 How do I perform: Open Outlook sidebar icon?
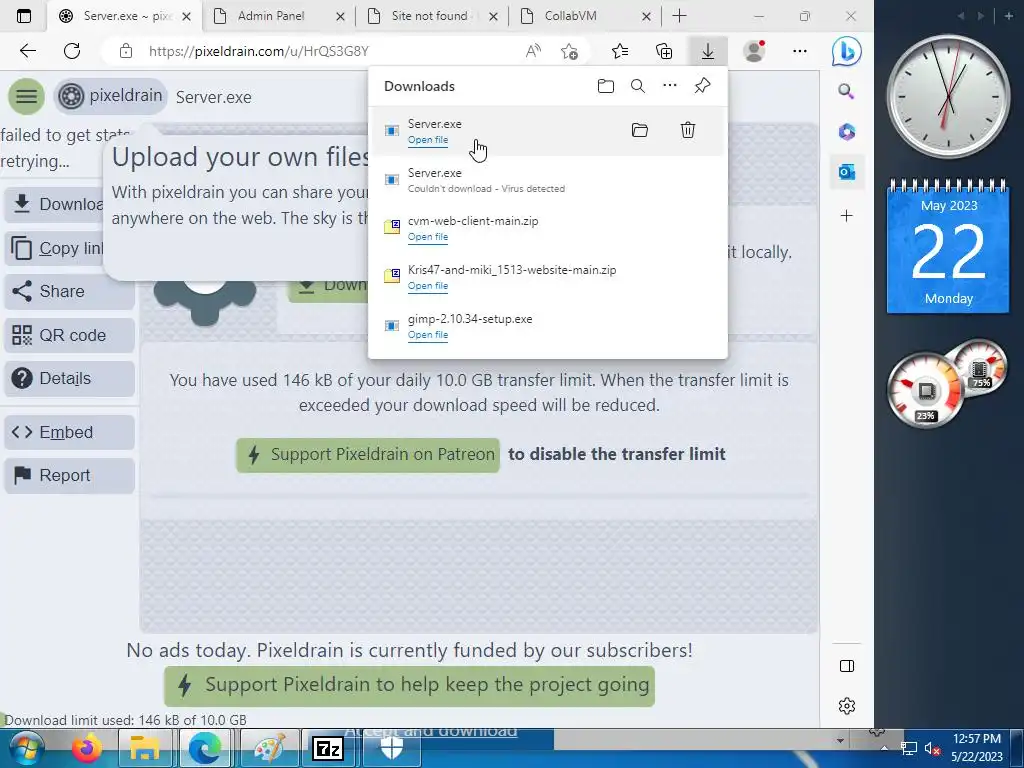tap(847, 172)
